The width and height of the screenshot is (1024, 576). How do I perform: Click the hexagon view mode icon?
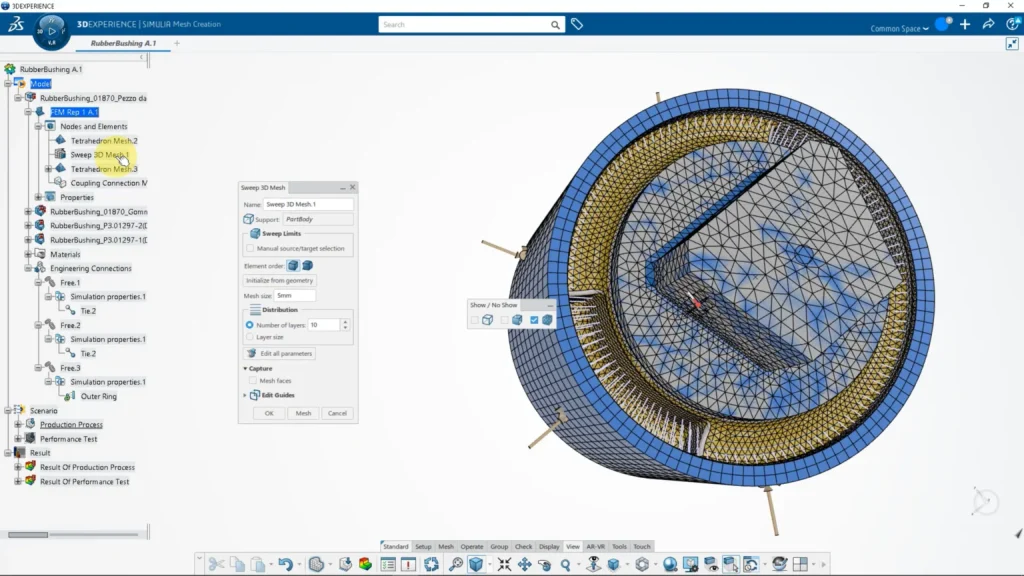coord(642,564)
